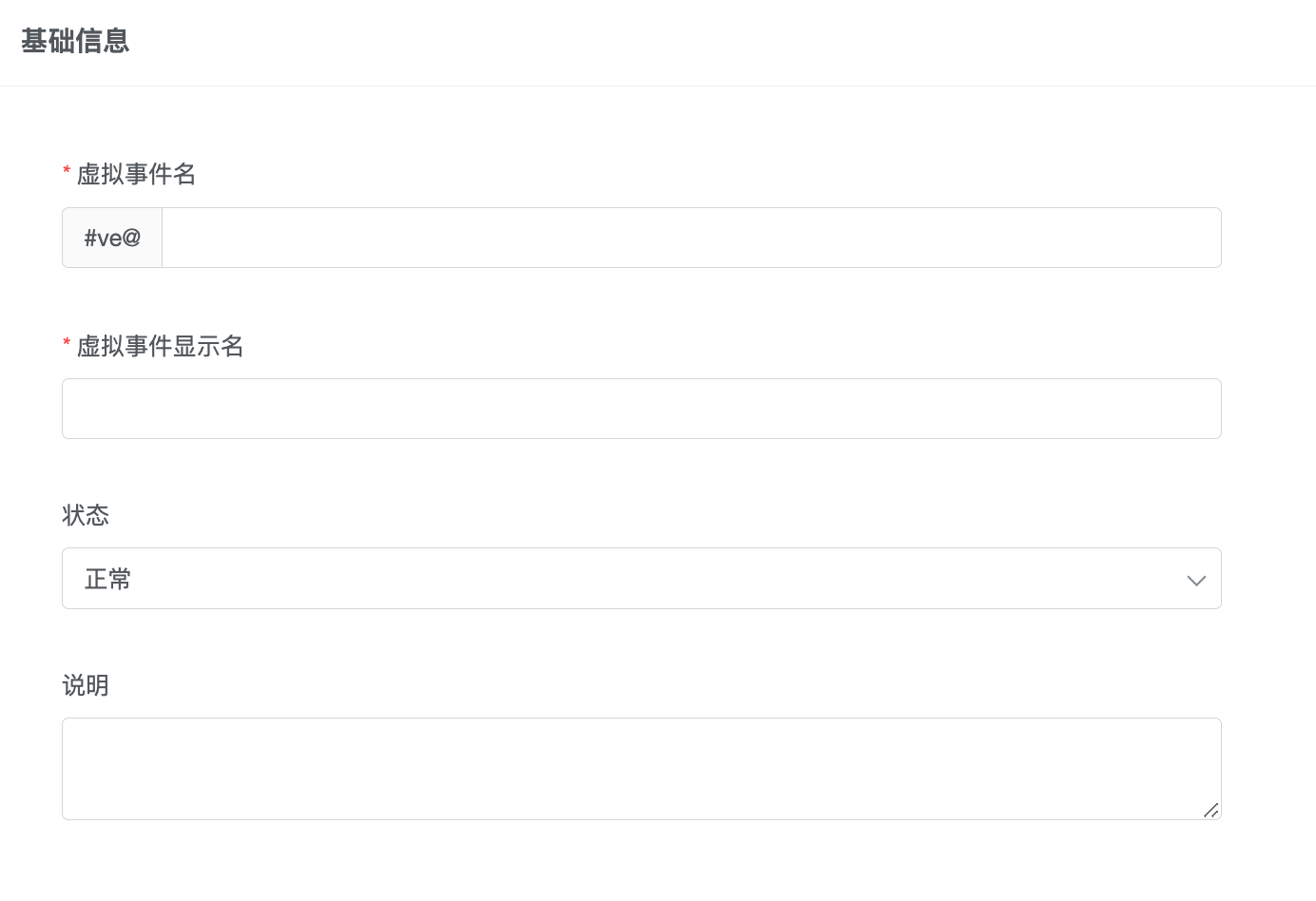Activate the description multi-line text box
This screenshot has width=1316, height=901.
[642, 768]
